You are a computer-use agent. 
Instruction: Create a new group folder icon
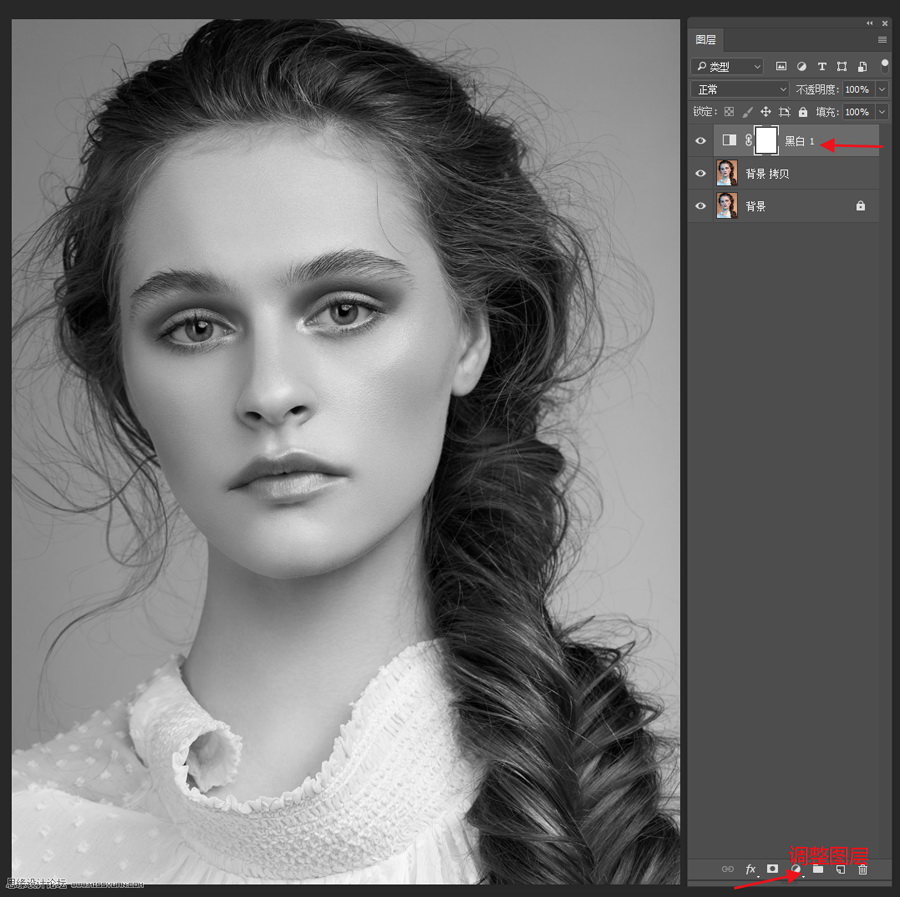point(818,869)
